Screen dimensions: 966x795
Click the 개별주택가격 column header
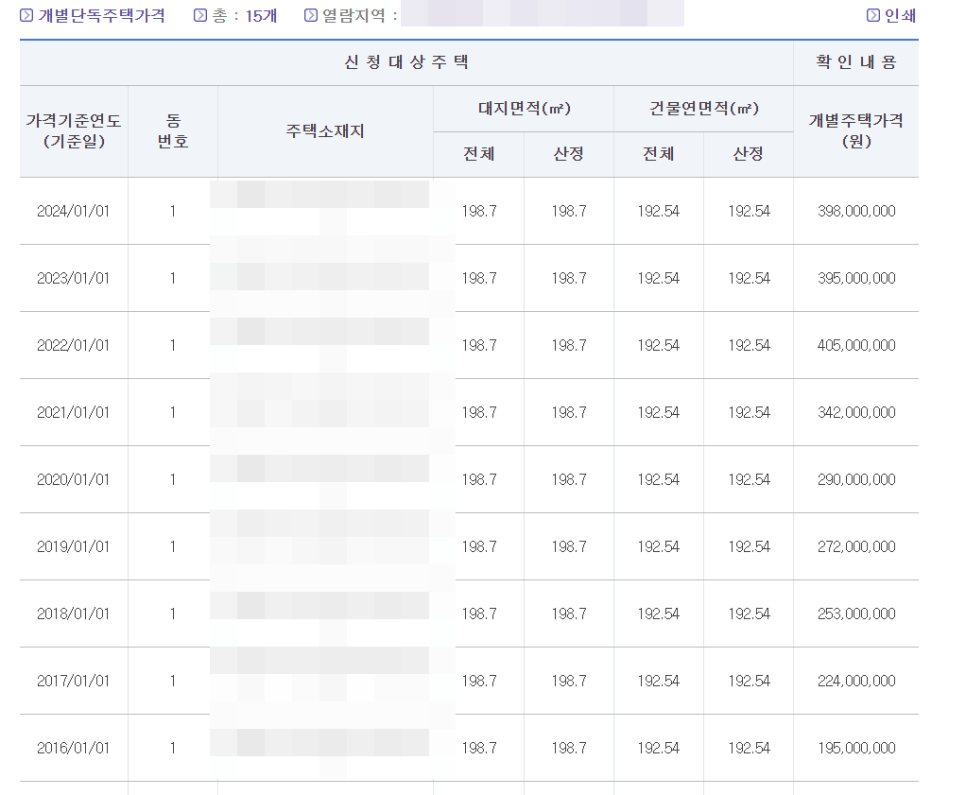pyautogui.click(x=855, y=131)
